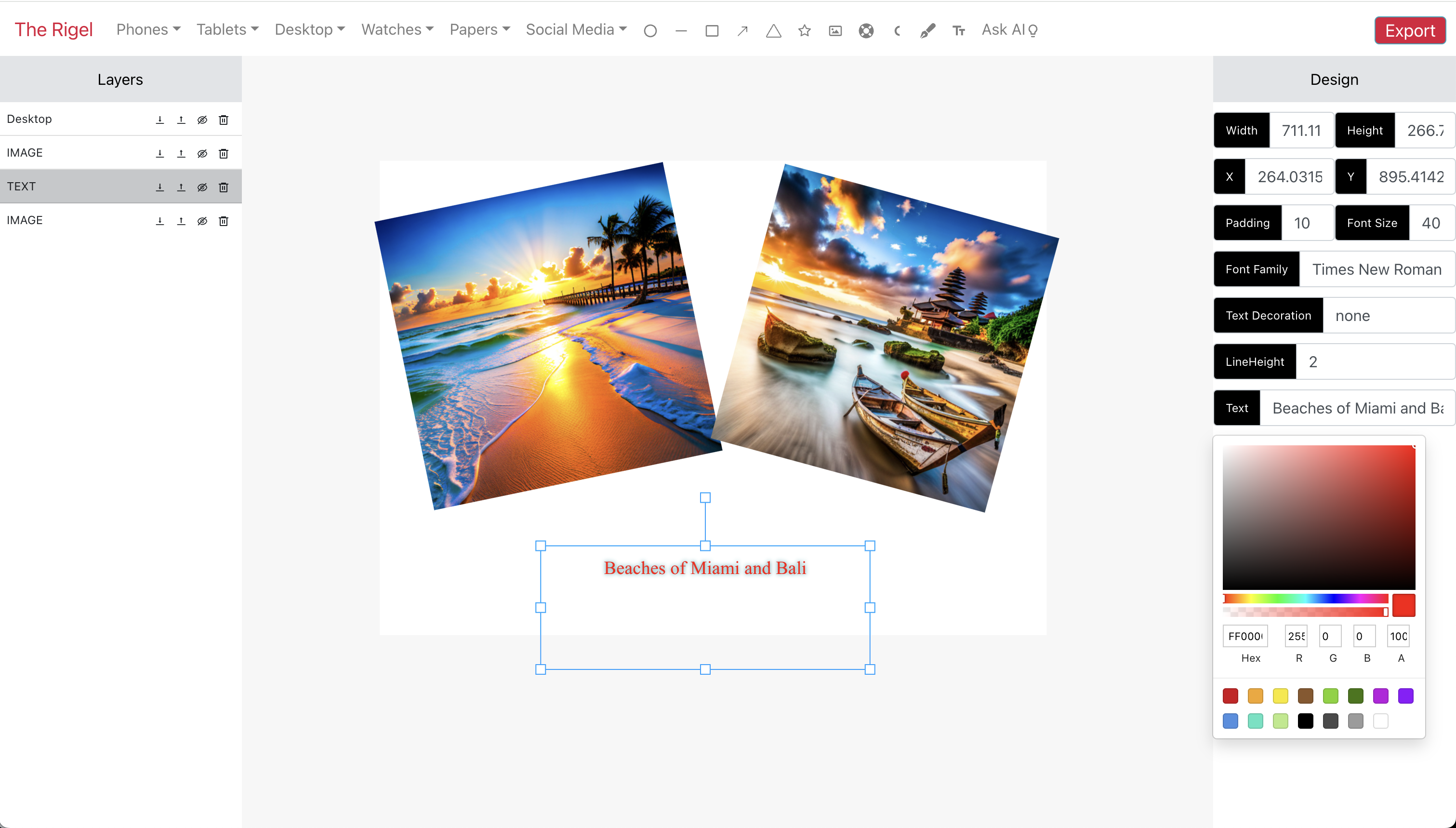Select the circle shape tool
Viewport: 1456px width, 828px height.
point(650,31)
